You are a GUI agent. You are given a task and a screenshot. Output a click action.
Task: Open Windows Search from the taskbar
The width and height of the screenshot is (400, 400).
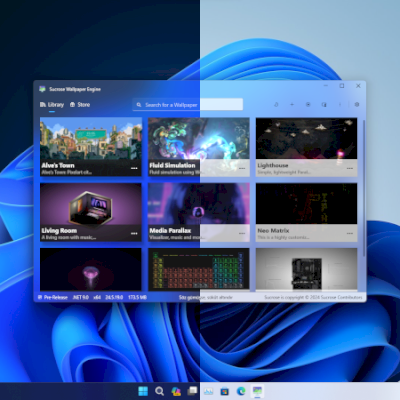coord(159,391)
